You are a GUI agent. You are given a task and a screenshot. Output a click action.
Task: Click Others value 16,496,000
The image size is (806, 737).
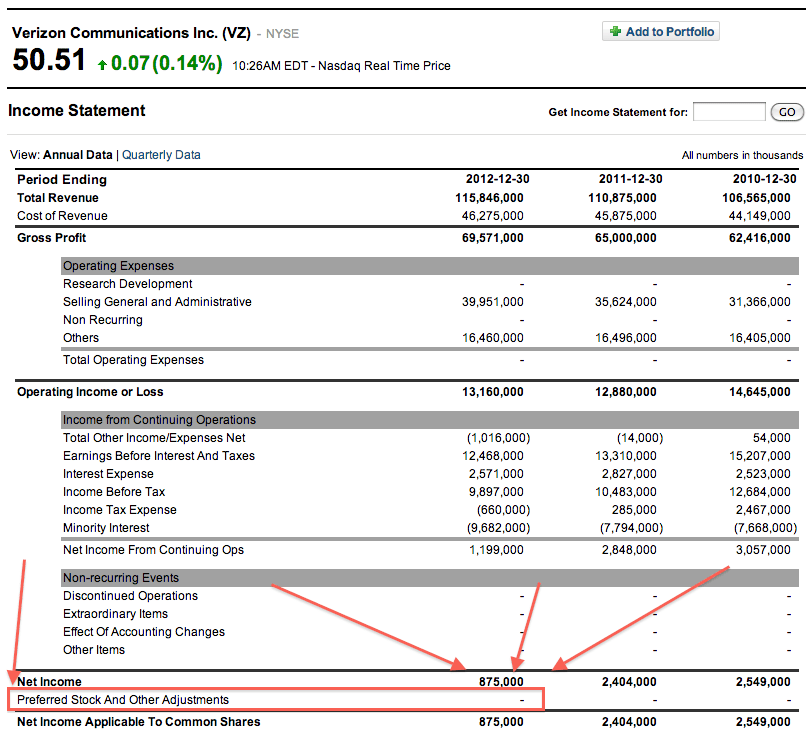(626, 338)
